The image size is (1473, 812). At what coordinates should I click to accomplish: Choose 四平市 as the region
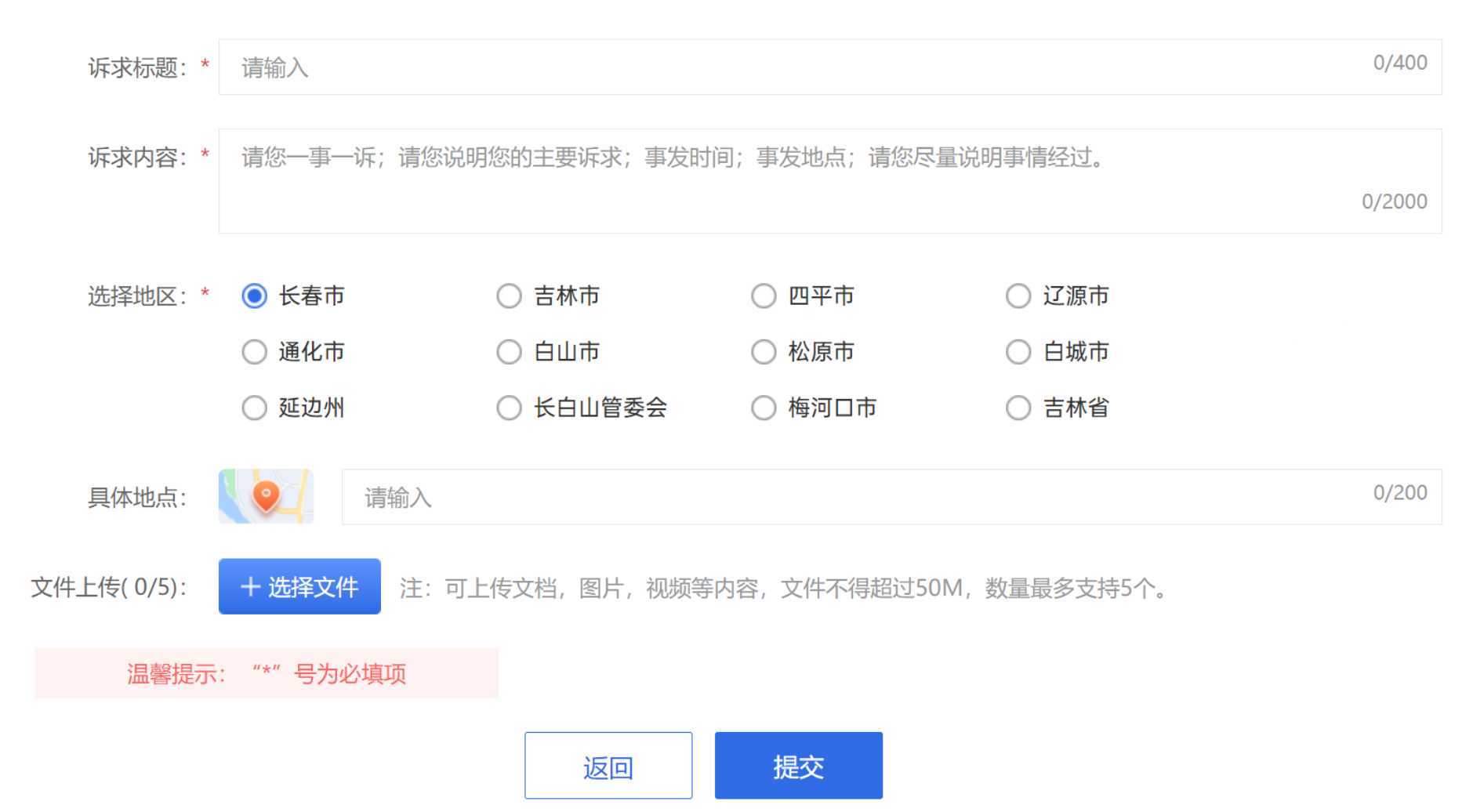(764, 296)
